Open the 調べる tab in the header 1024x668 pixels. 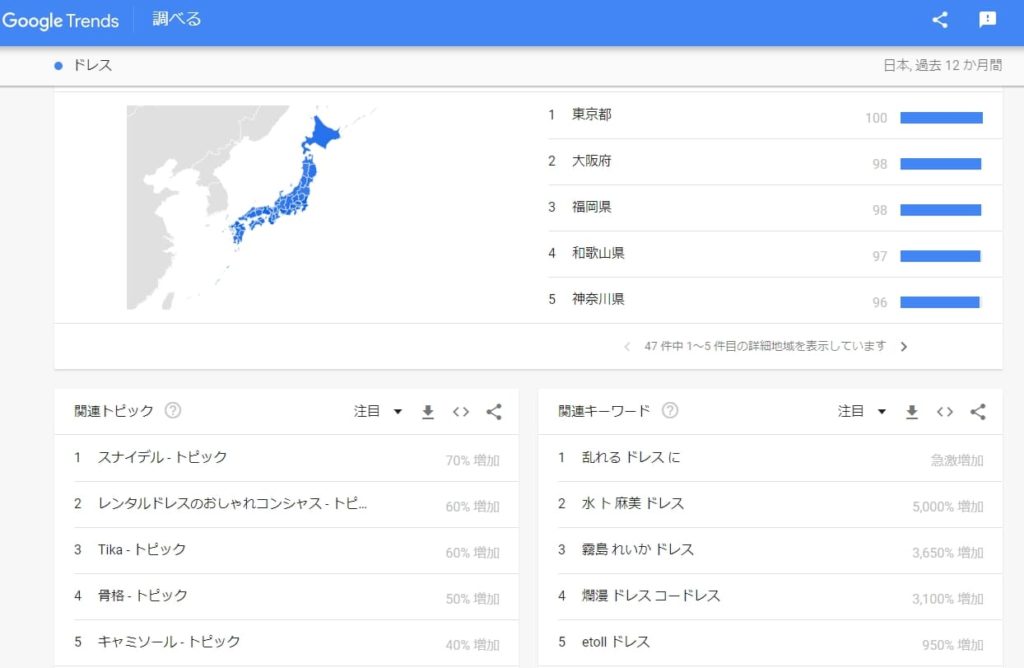(x=177, y=20)
